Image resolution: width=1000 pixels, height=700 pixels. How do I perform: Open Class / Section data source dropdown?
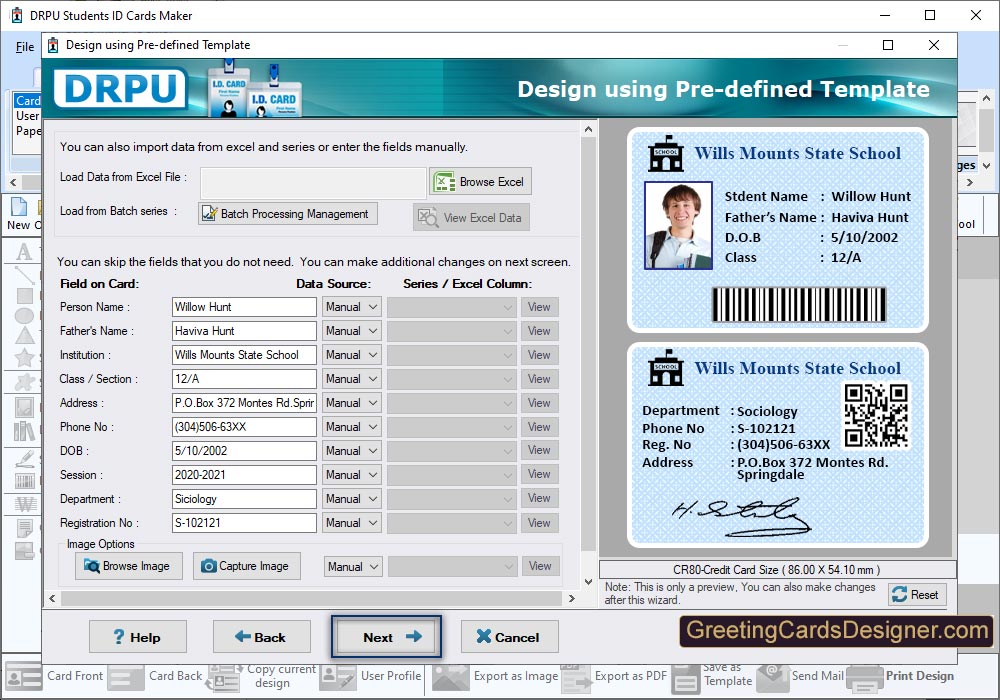pos(352,379)
